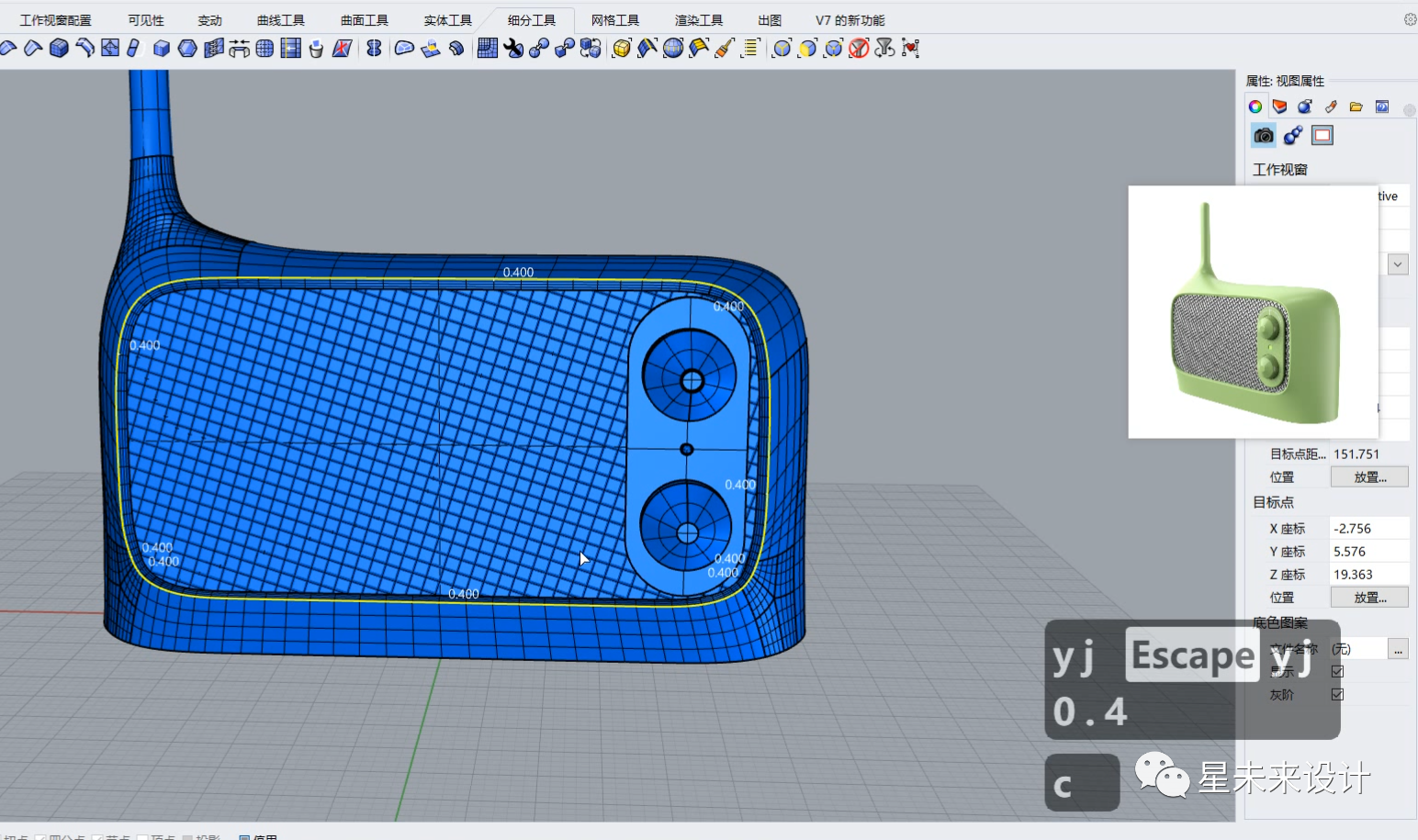The height and width of the screenshot is (840, 1418).
Task: Select the wallpaper frame icon
Action: (x=1322, y=136)
